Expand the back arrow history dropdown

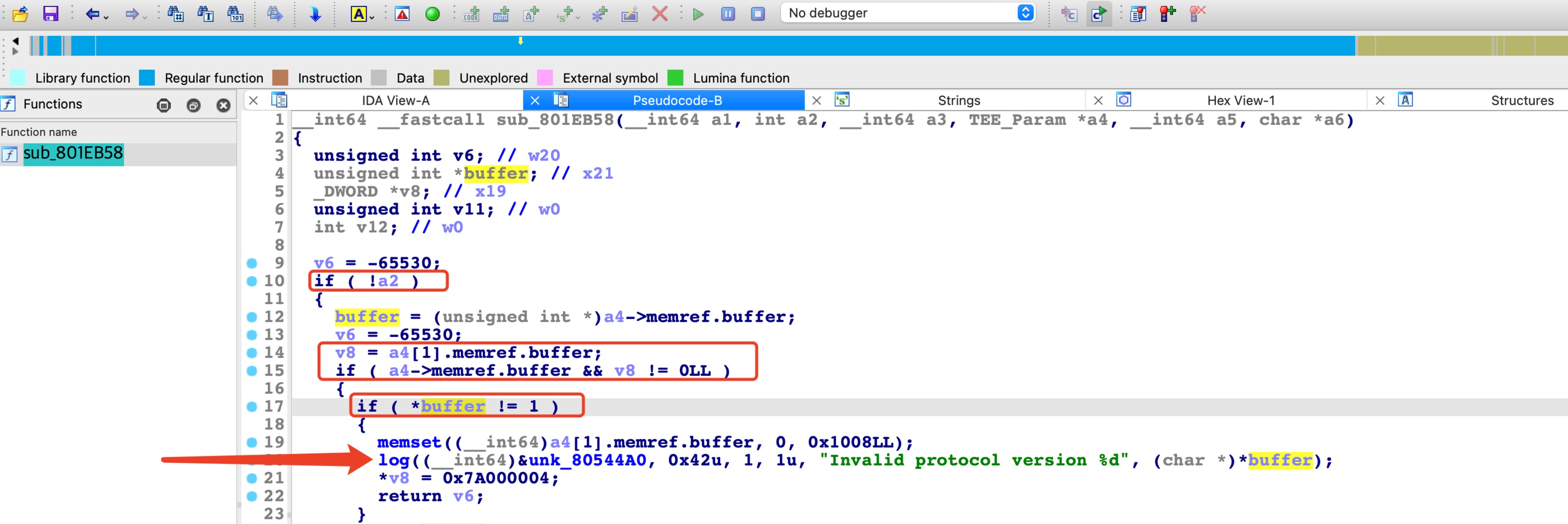click(x=106, y=17)
